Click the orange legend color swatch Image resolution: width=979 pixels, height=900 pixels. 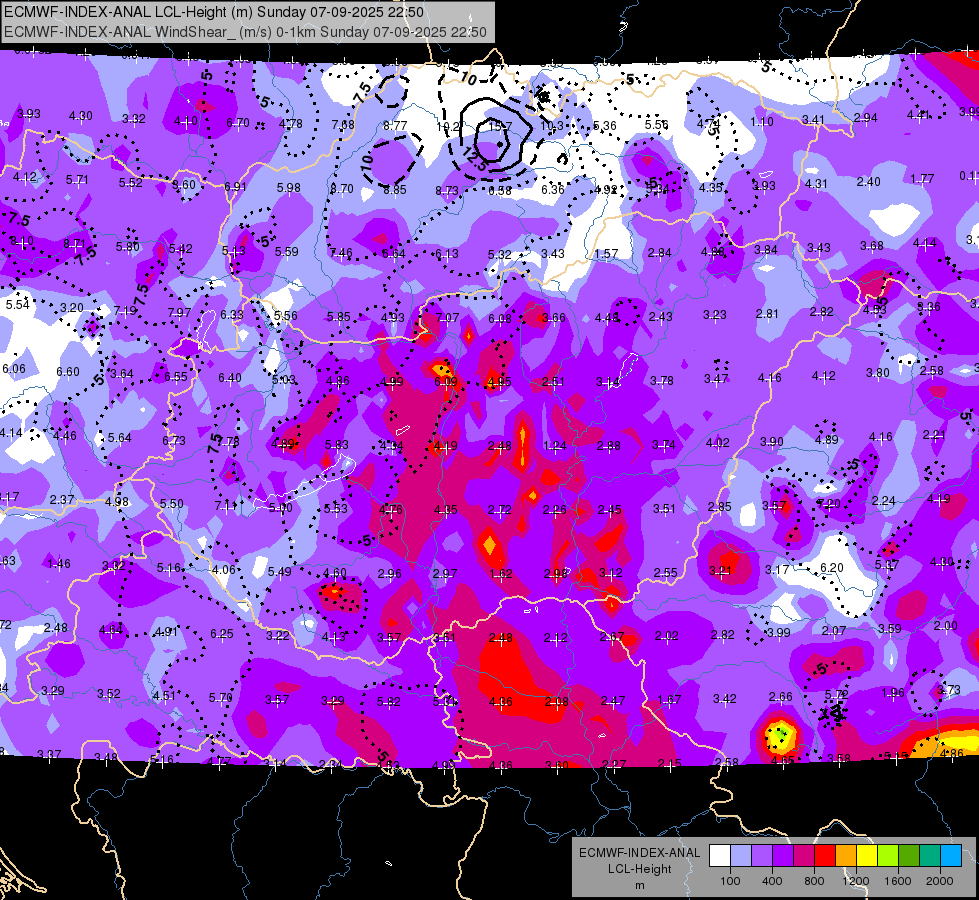click(846, 856)
